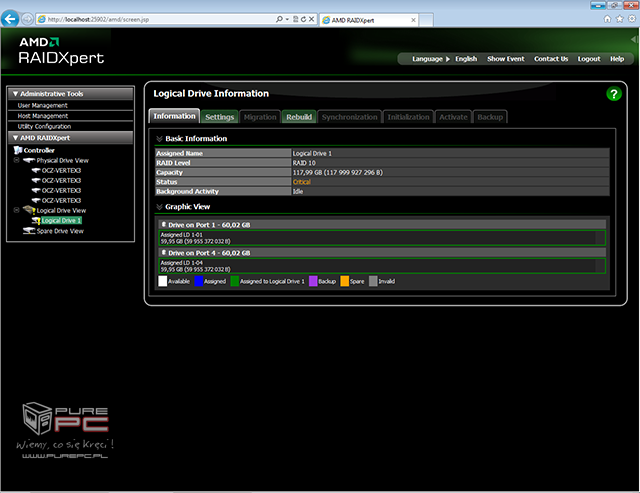Image resolution: width=640 pixels, height=493 pixels.
Task: Switch to the Settings tab
Action: pos(220,117)
